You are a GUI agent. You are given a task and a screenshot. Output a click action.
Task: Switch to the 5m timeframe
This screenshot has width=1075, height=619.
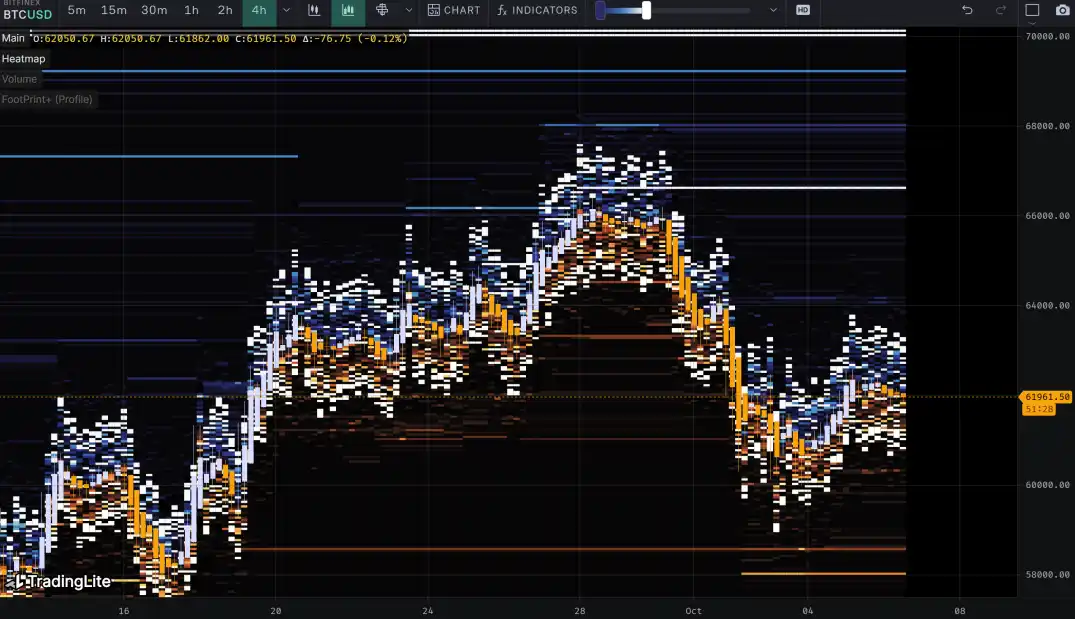click(x=76, y=10)
